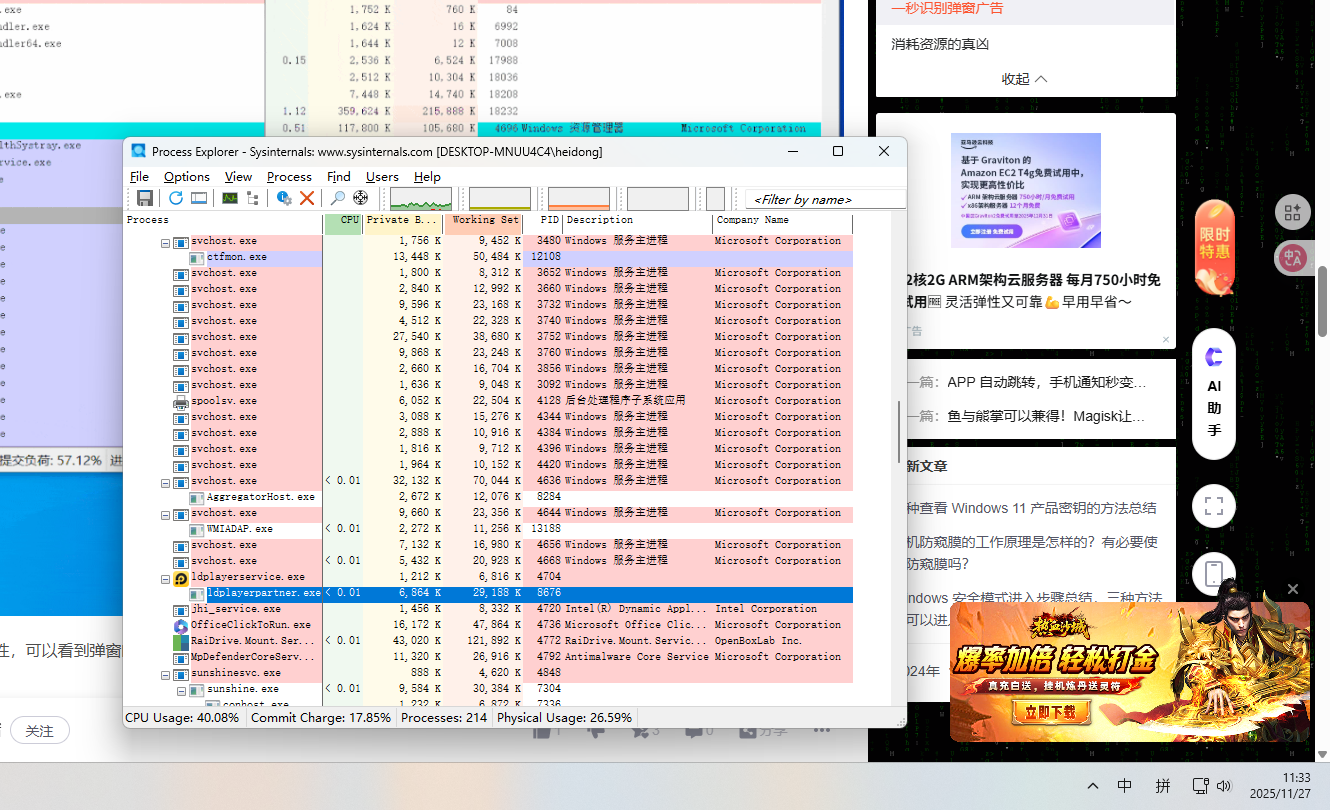Click the OfficeClickToRun.exe process icon

pyautogui.click(x=181, y=625)
